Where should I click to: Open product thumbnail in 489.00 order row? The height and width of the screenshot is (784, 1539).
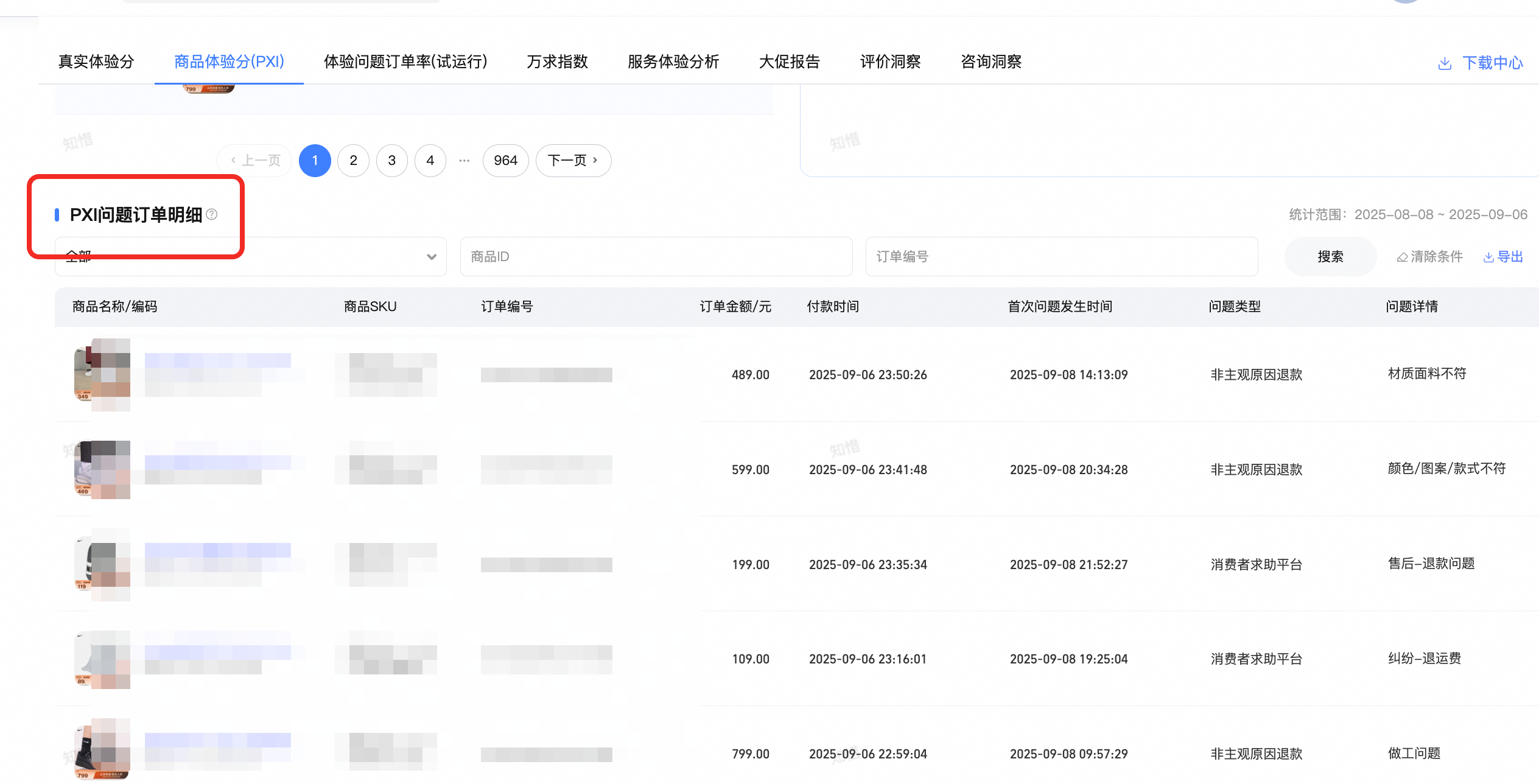tap(102, 374)
